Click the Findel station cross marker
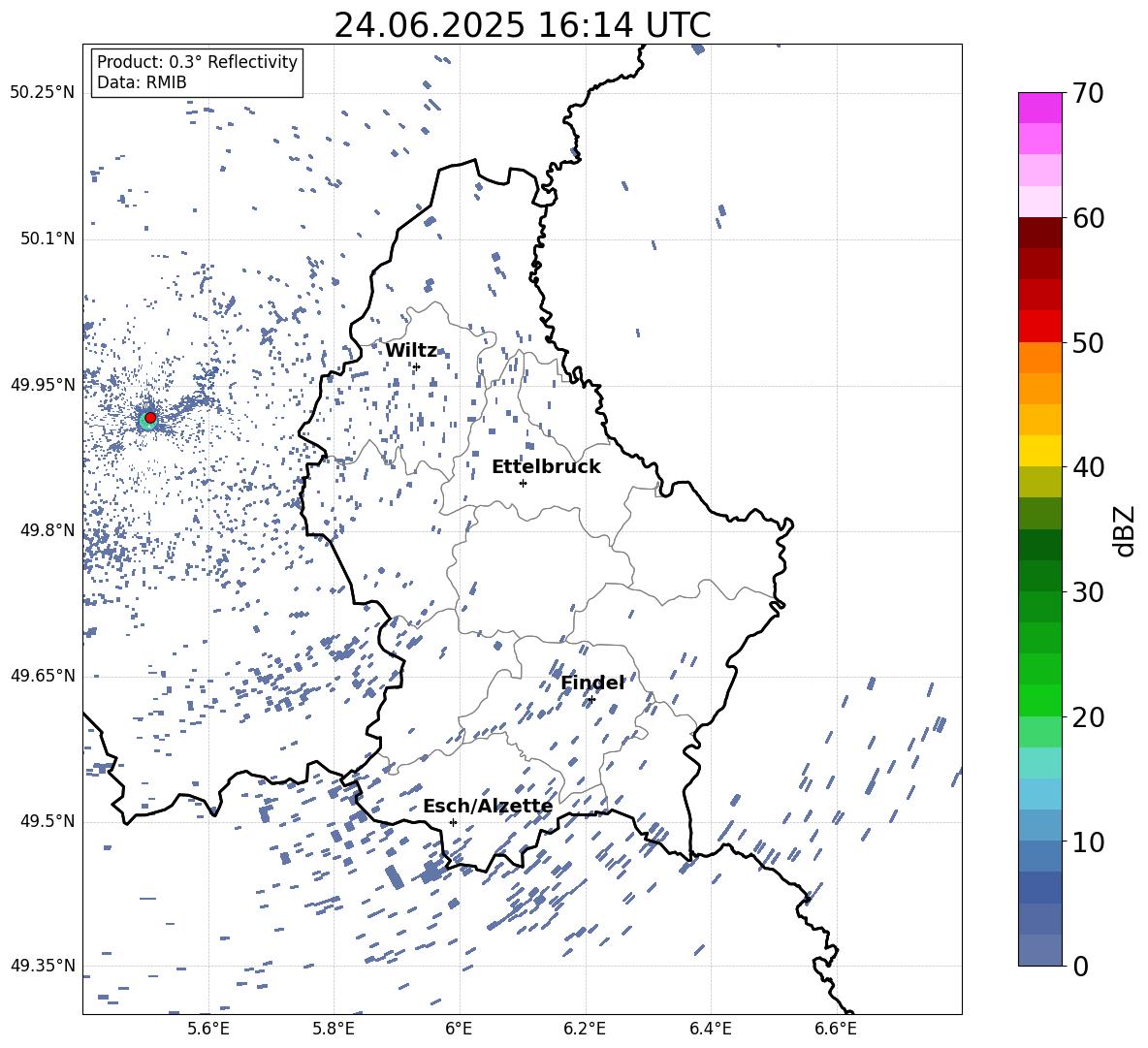1148x1048 pixels. [591, 700]
